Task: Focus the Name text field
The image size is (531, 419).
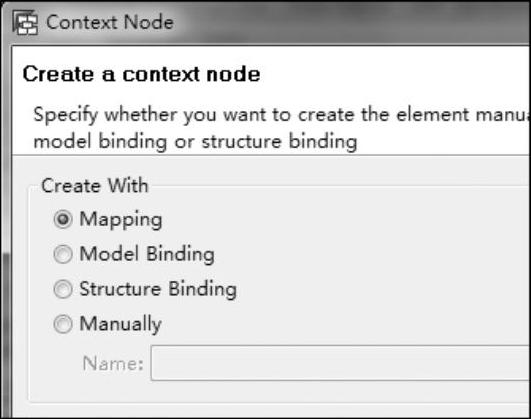Action: tap(340, 363)
